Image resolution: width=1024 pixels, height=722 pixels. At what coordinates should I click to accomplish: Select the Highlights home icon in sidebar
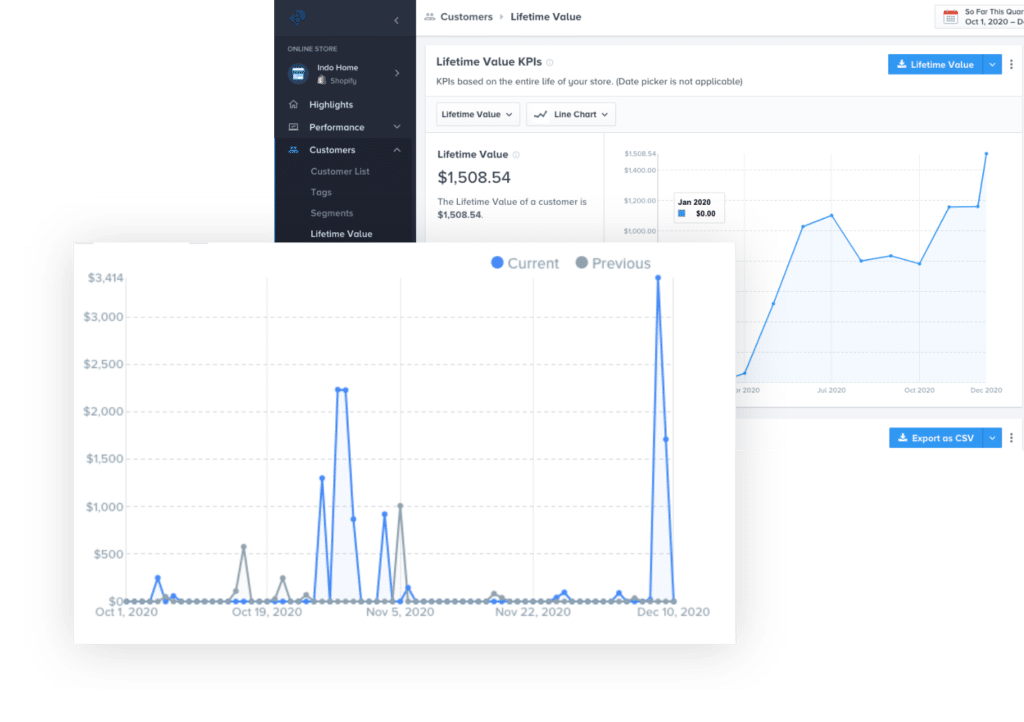point(294,104)
